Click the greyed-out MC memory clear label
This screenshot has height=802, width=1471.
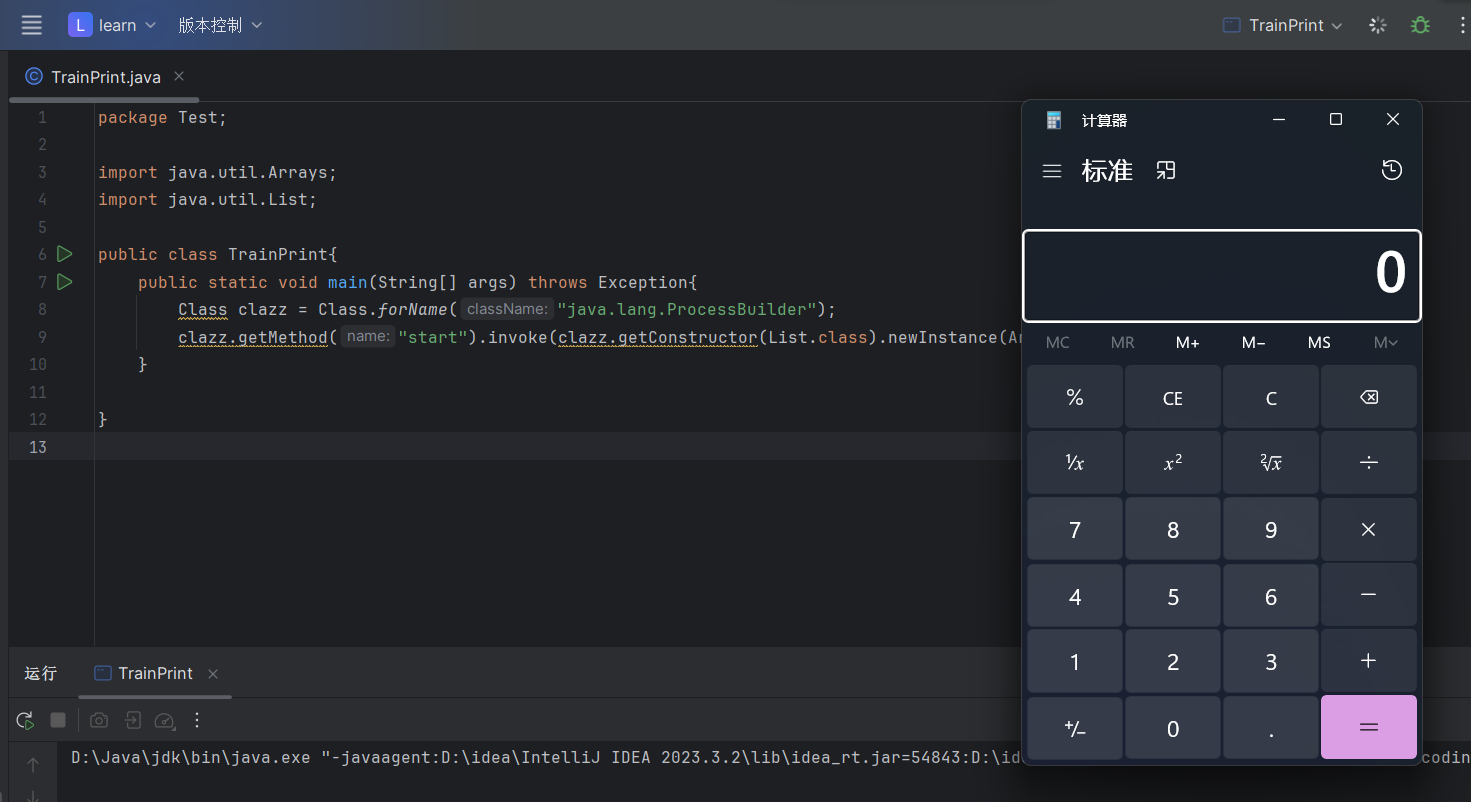pyautogui.click(x=1057, y=343)
